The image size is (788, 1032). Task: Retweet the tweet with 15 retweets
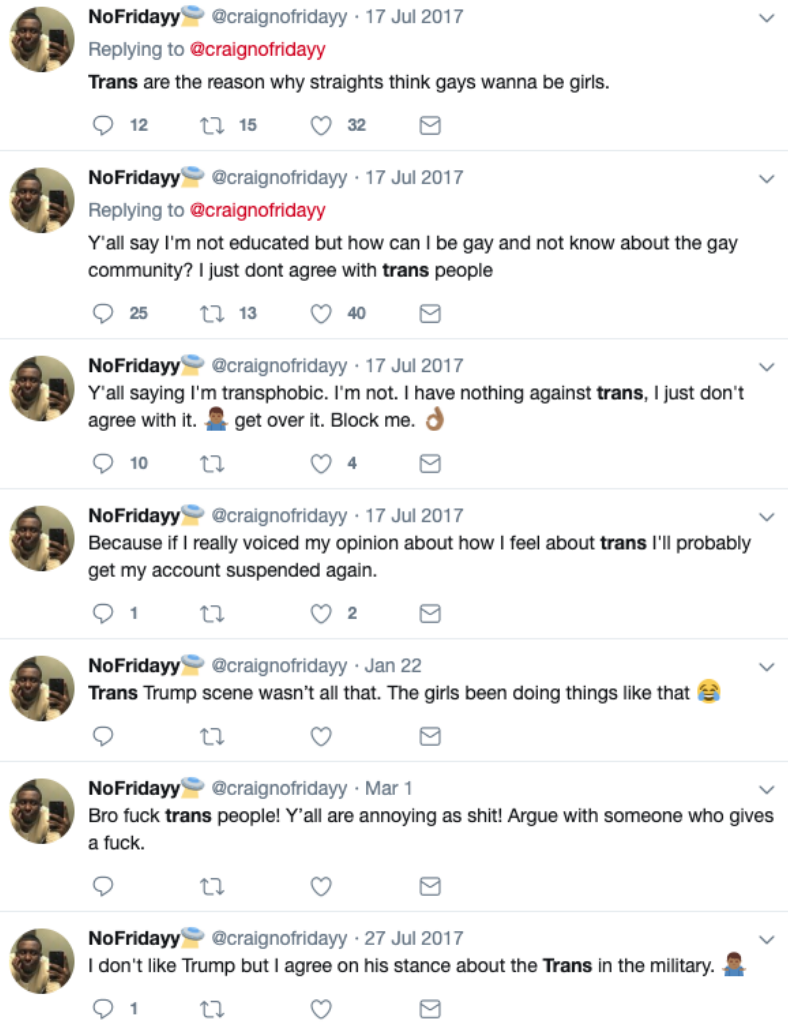click(212, 125)
